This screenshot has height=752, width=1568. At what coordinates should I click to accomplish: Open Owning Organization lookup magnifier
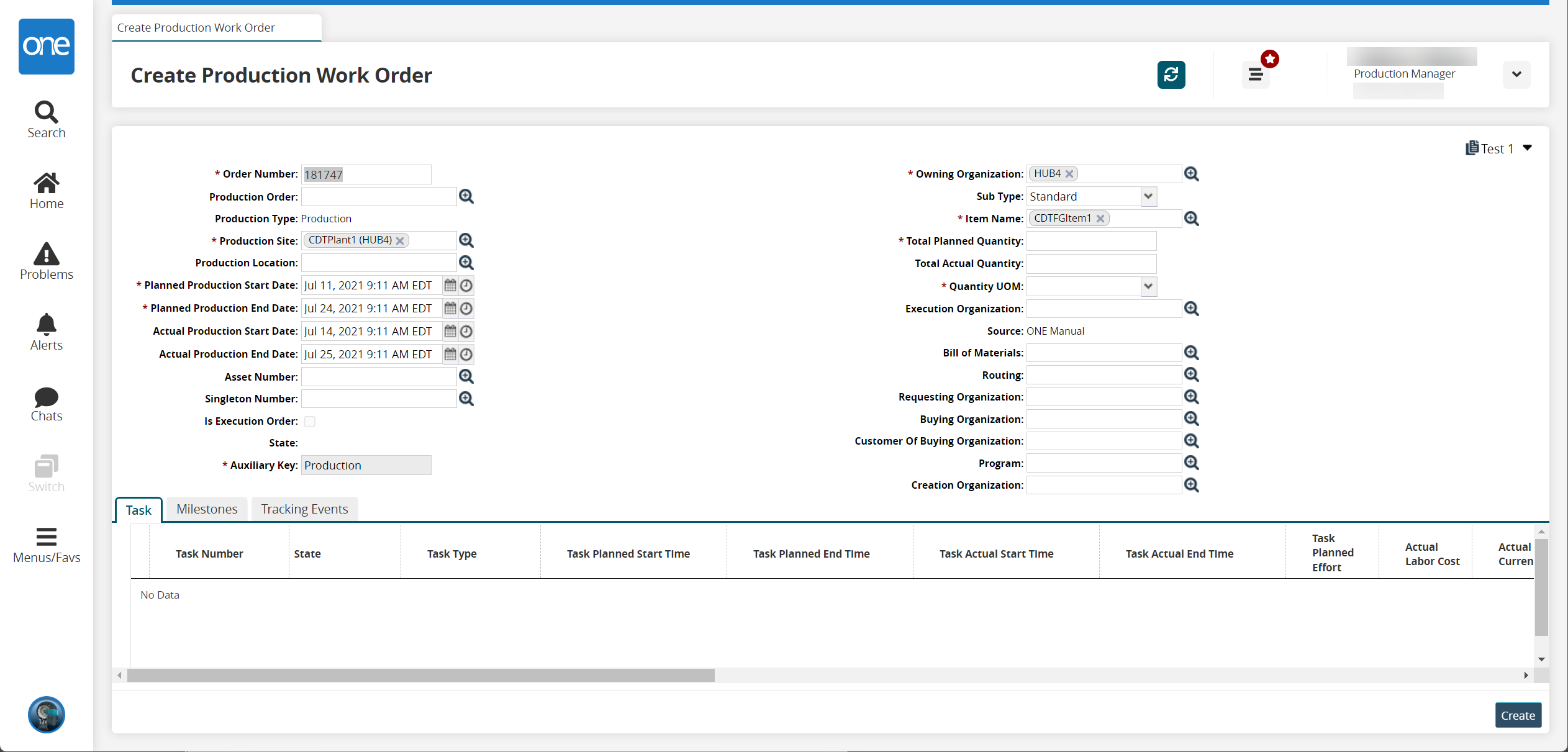point(1192,174)
